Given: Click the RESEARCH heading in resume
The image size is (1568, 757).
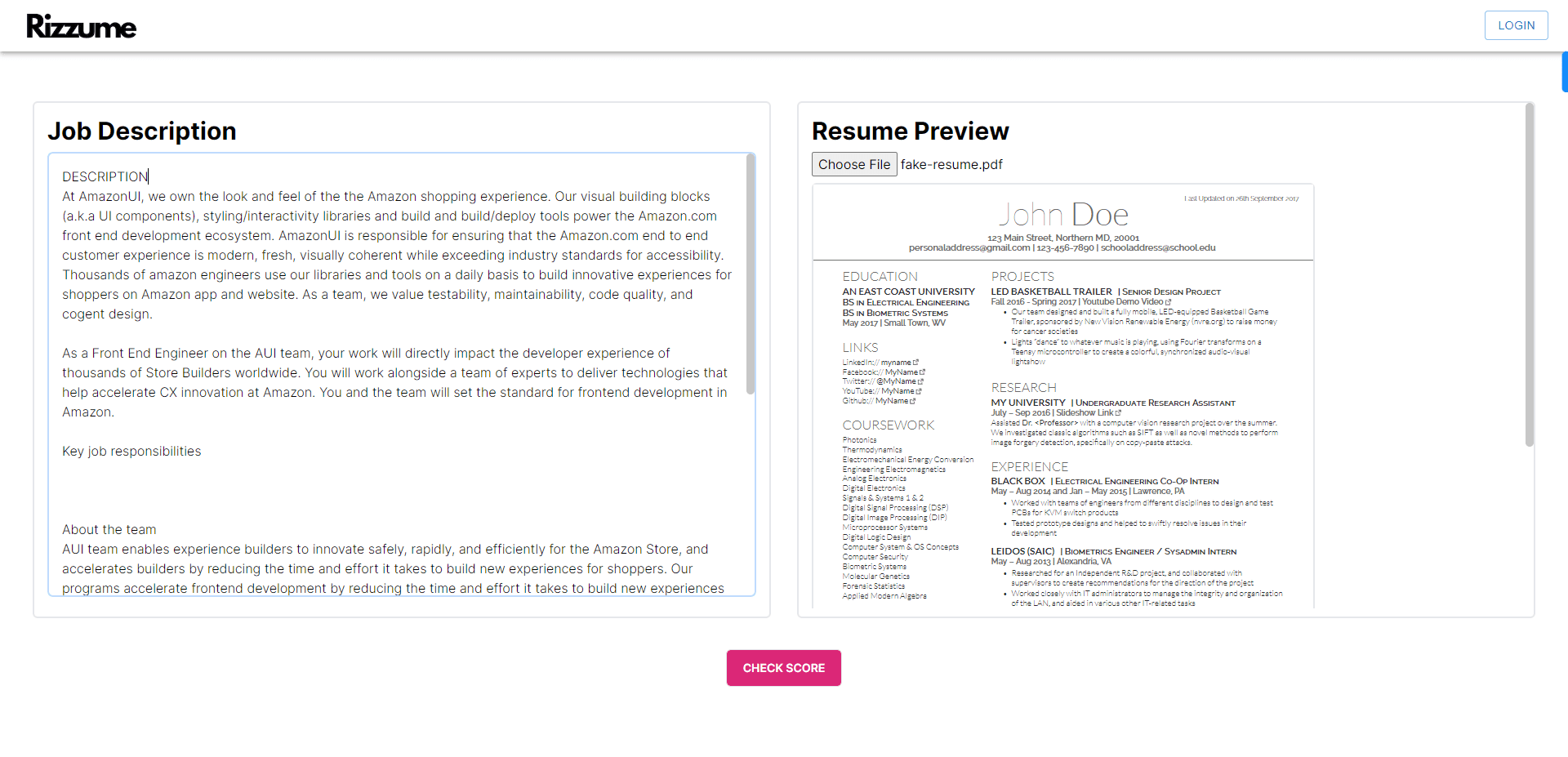Looking at the screenshot, I should click(x=1023, y=388).
